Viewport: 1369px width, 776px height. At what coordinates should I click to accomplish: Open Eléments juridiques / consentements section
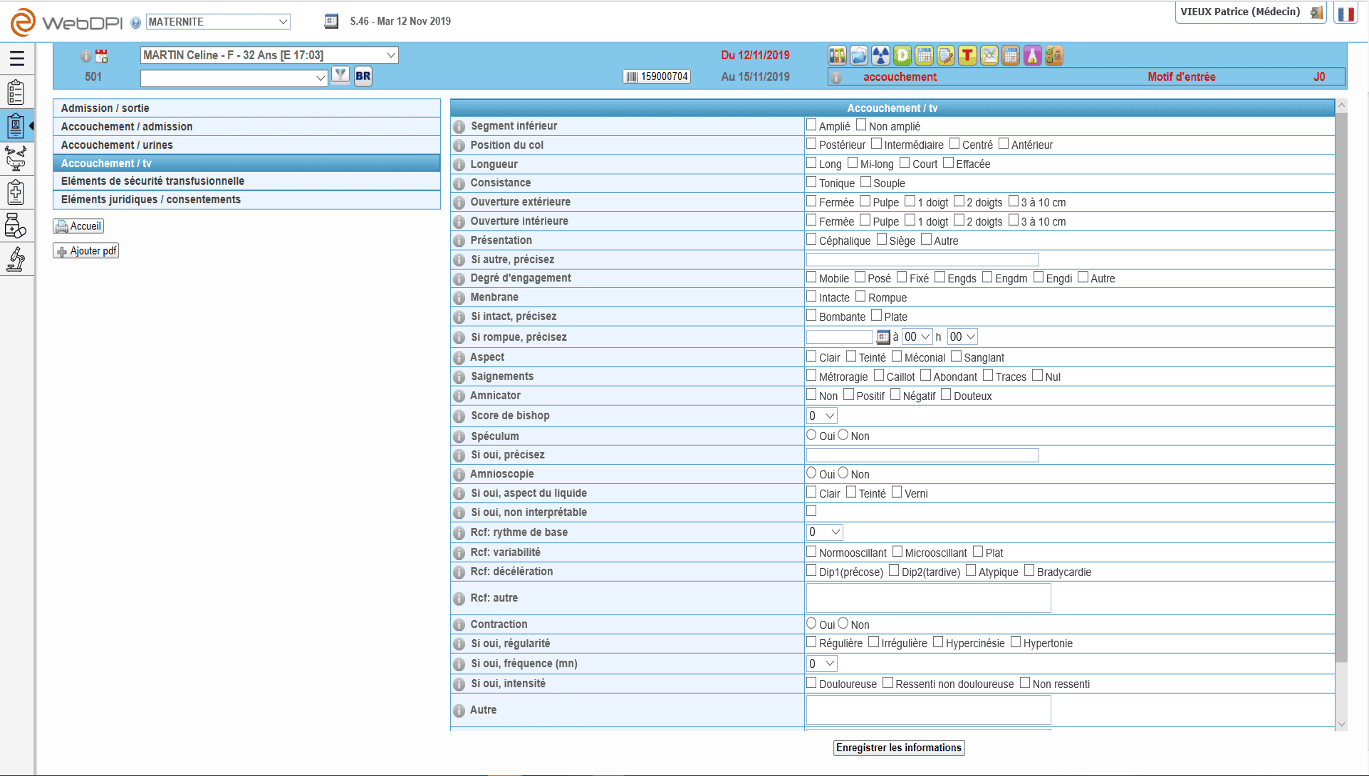pyautogui.click(x=247, y=199)
